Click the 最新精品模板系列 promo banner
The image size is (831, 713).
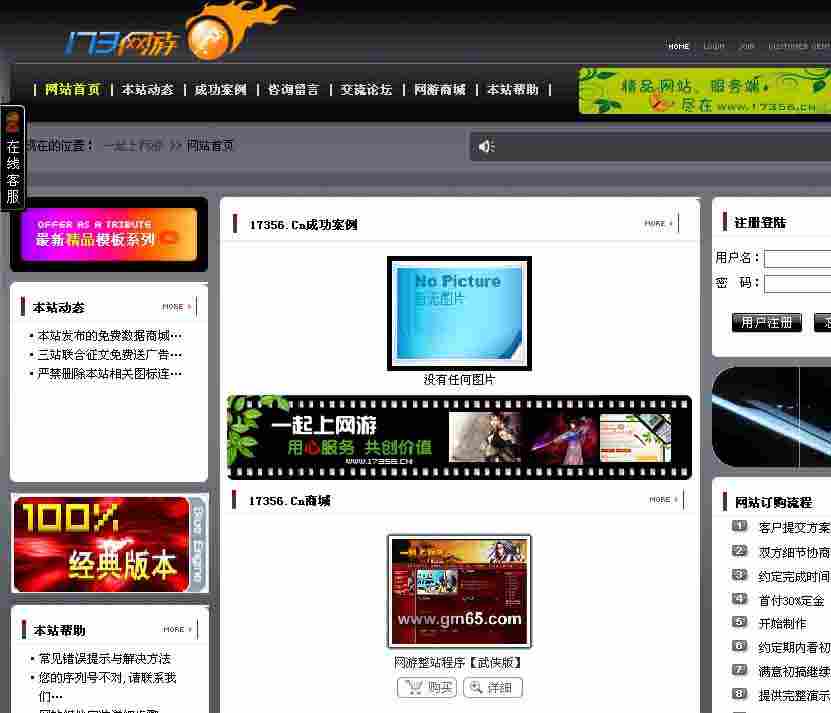pos(108,234)
